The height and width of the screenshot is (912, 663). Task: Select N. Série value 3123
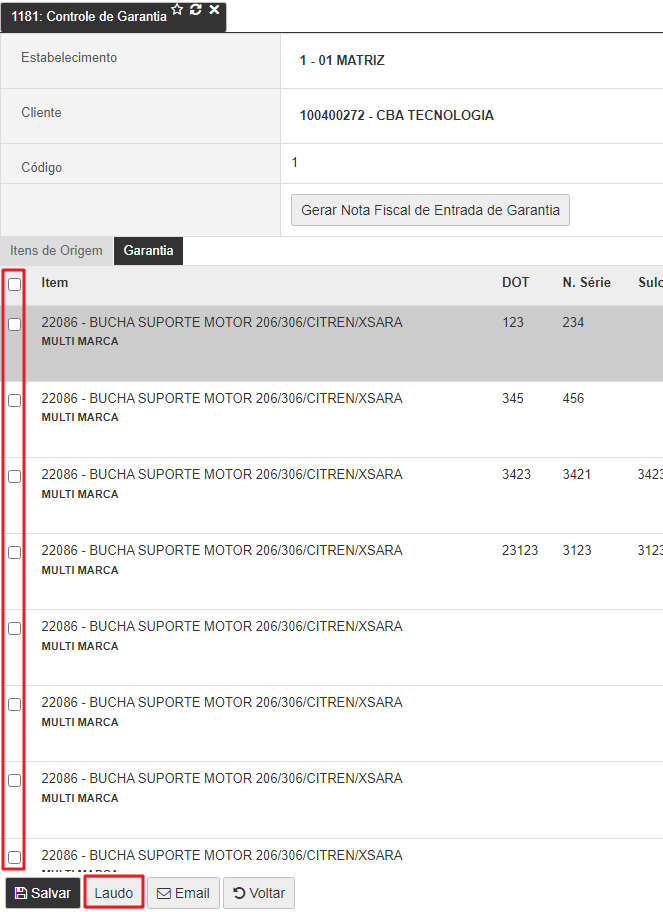pos(576,550)
